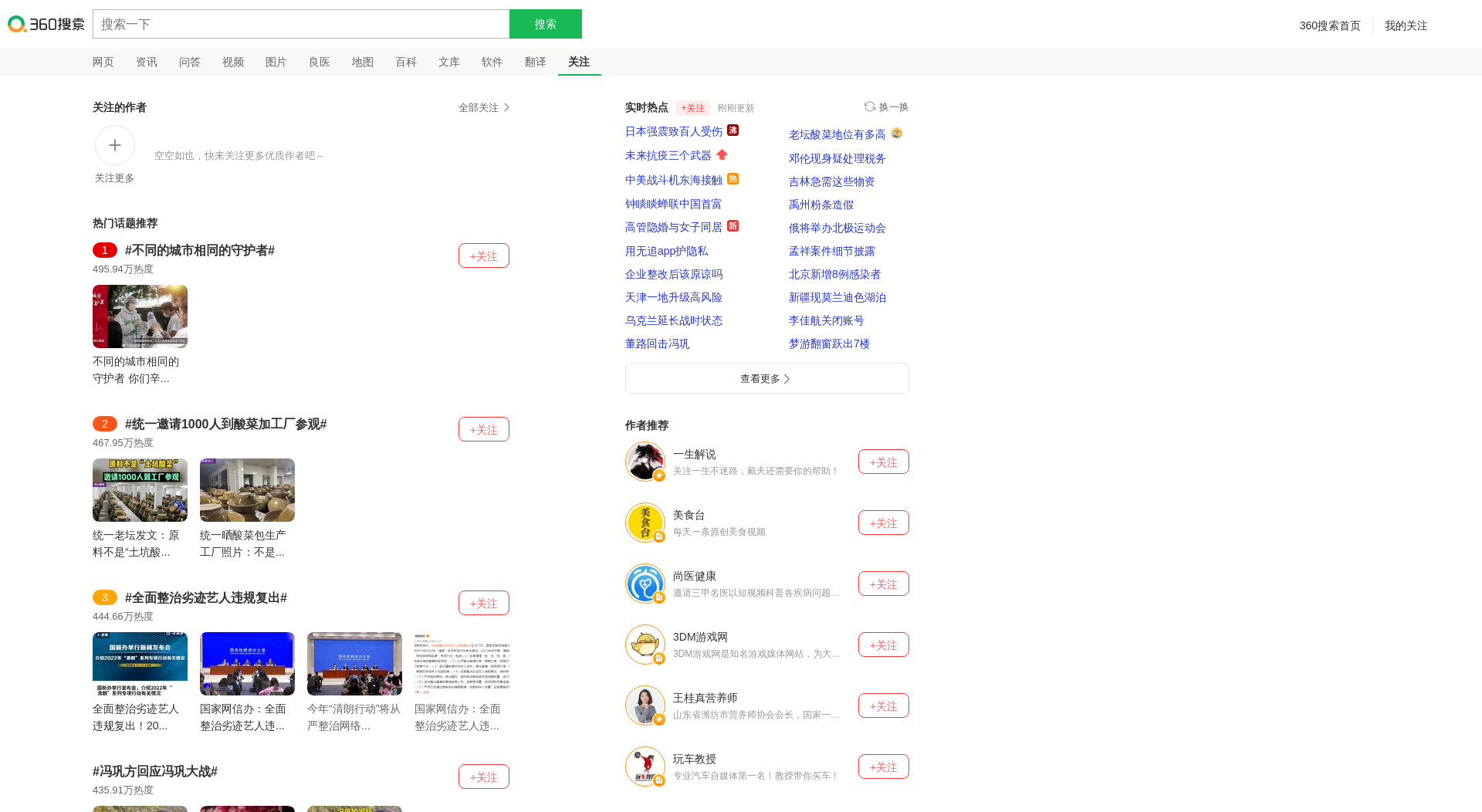Follow topic #冯巩方回应冯巩大战#
This screenshot has height=812, width=1482.
[484, 776]
